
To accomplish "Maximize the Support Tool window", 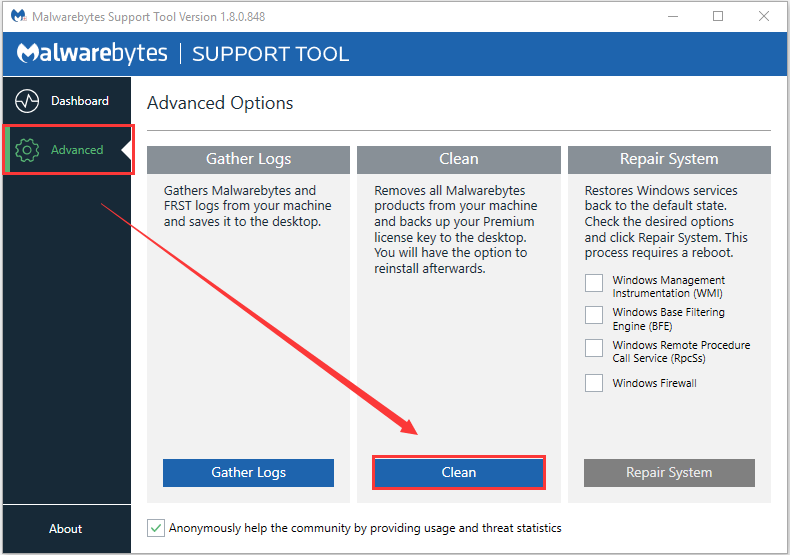I will tap(718, 16).
